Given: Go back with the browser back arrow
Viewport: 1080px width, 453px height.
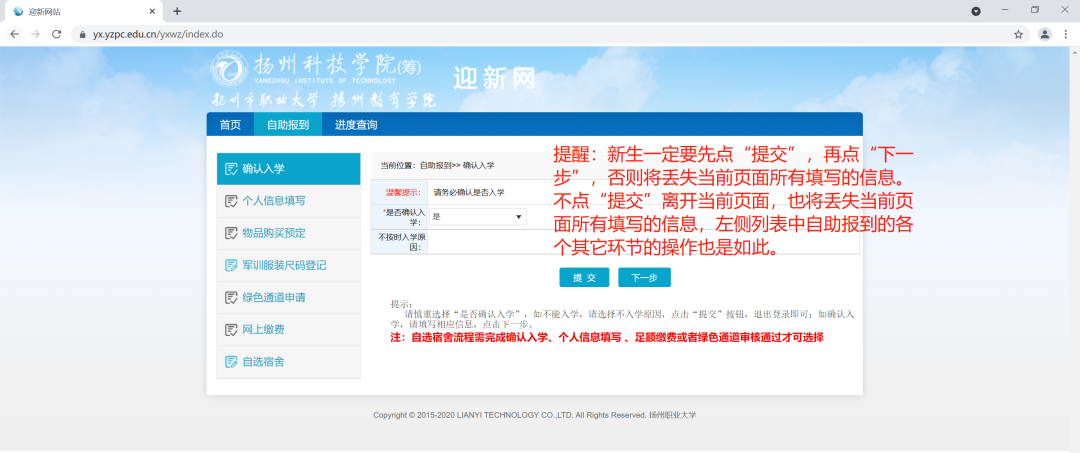Looking at the screenshot, I should pos(14,34).
